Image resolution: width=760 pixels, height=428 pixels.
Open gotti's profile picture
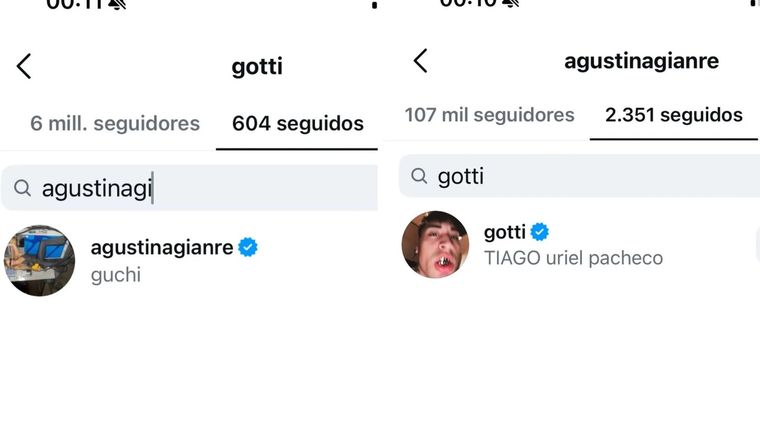click(x=435, y=244)
